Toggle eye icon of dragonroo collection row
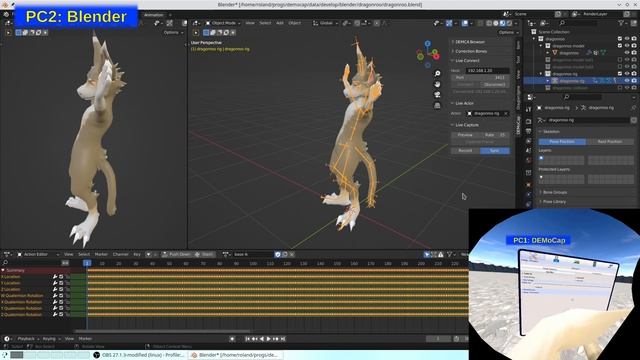The height and width of the screenshot is (360, 640). coord(627,39)
